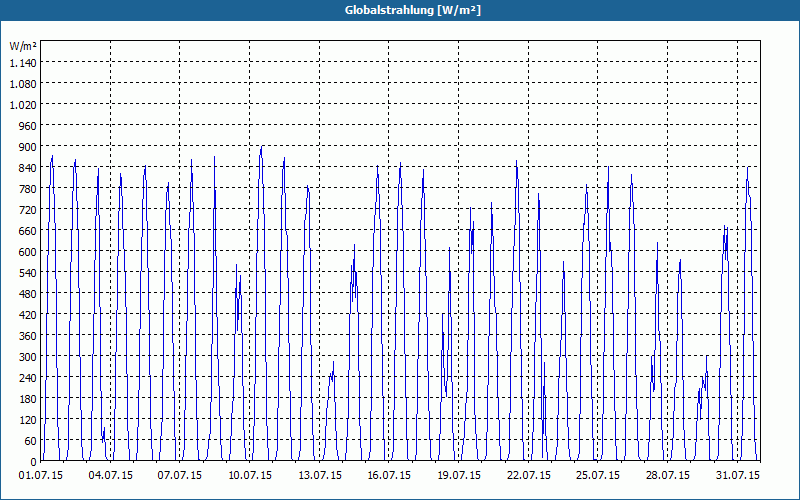Click the 19.07.15 date label
The height and width of the screenshot is (500, 800).
tap(459, 476)
